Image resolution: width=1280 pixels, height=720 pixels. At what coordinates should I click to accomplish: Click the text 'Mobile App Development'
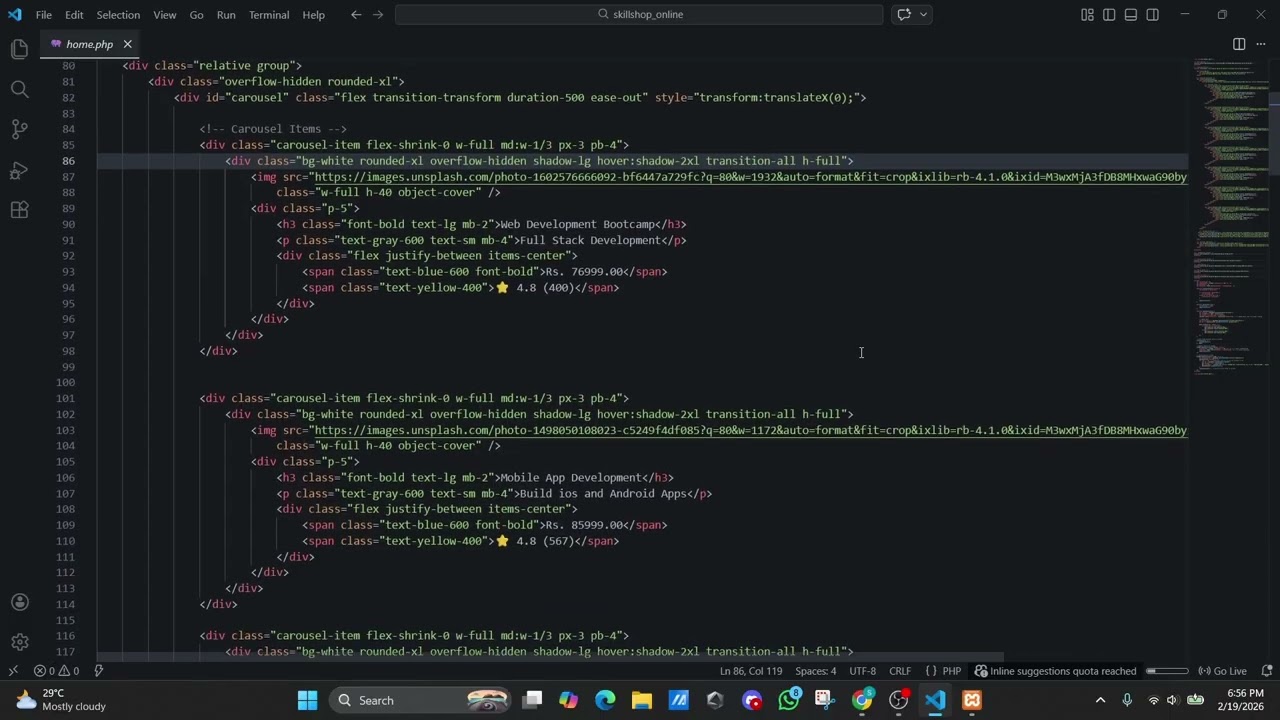pyautogui.click(x=571, y=478)
